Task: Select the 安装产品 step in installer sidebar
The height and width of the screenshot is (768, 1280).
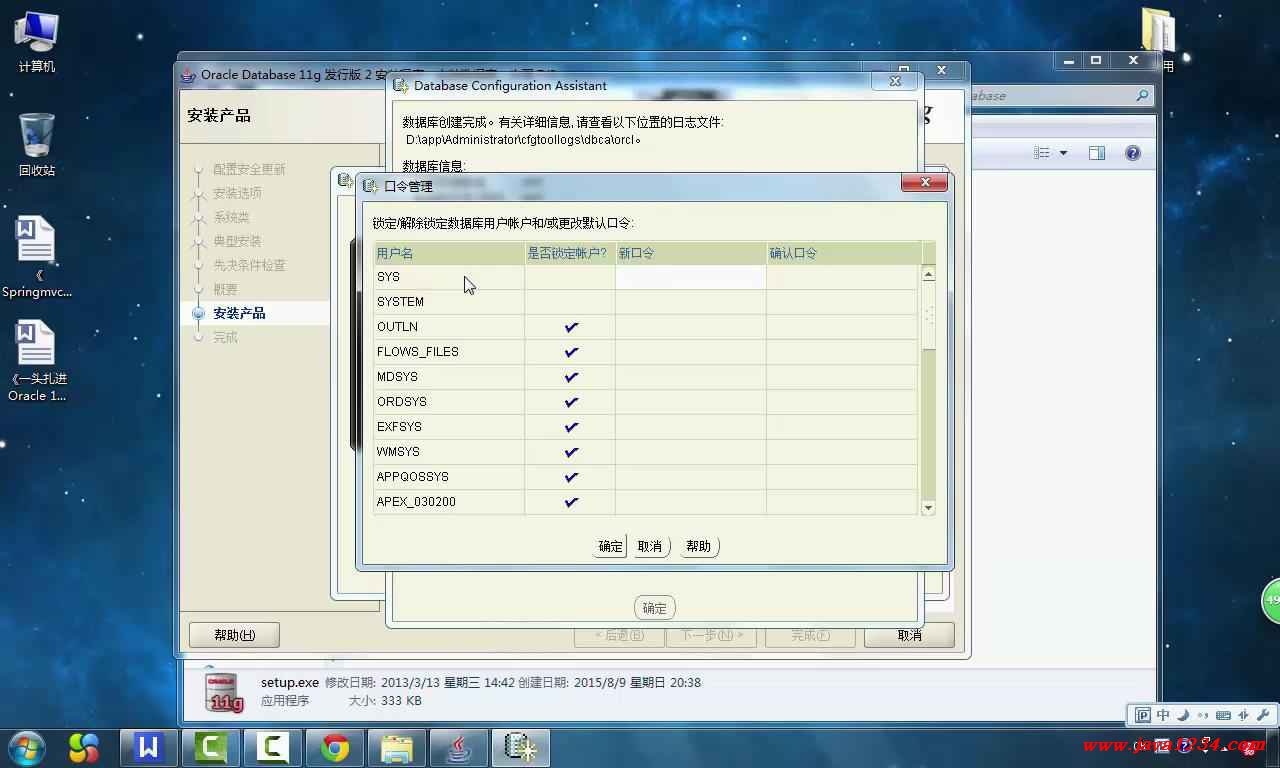Action: [239, 314]
